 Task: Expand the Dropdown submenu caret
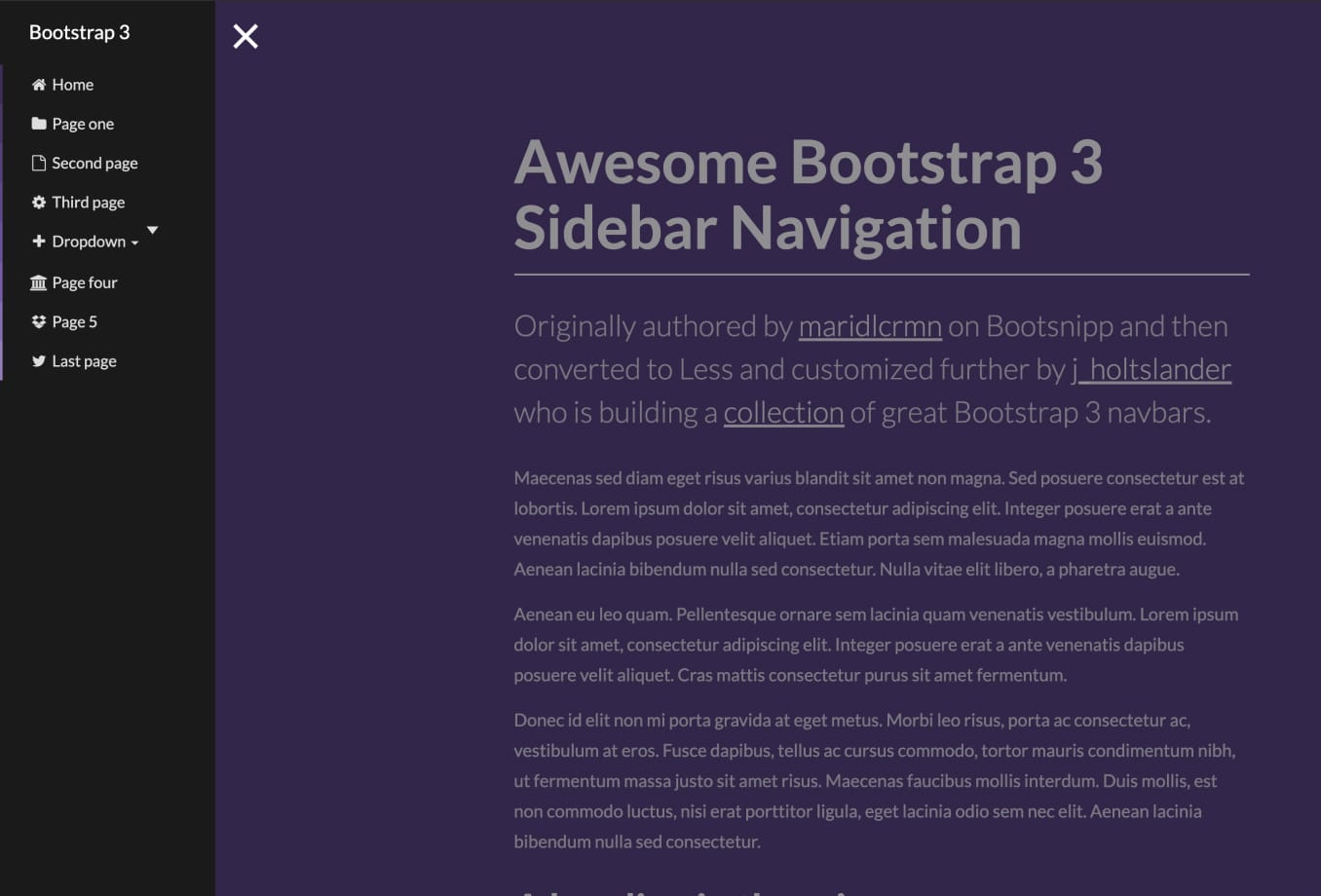click(x=134, y=243)
